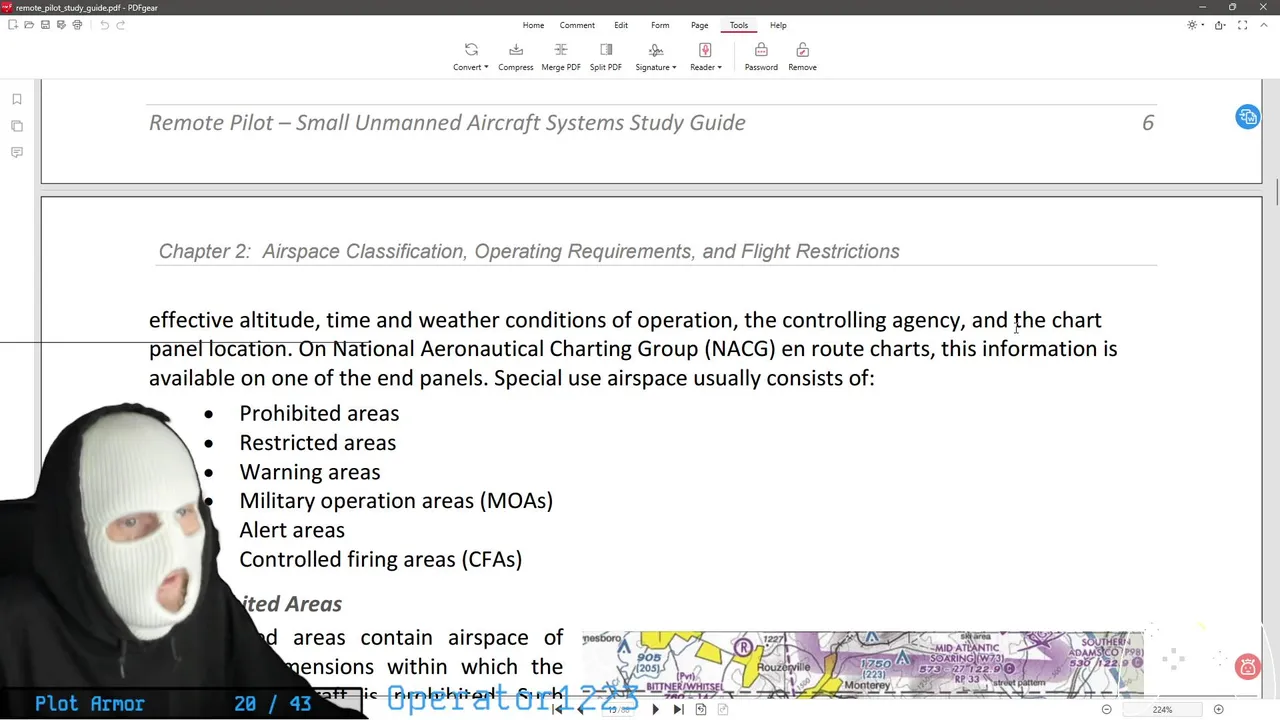
Task: Click 'Warning areas' bullet text
Action: (x=309, y=472)
